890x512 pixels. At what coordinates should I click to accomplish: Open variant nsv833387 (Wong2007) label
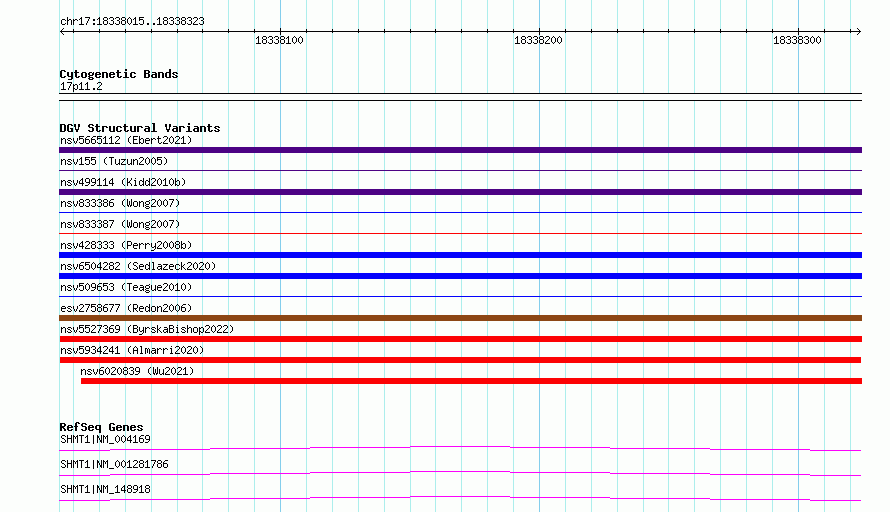(120, 224)
